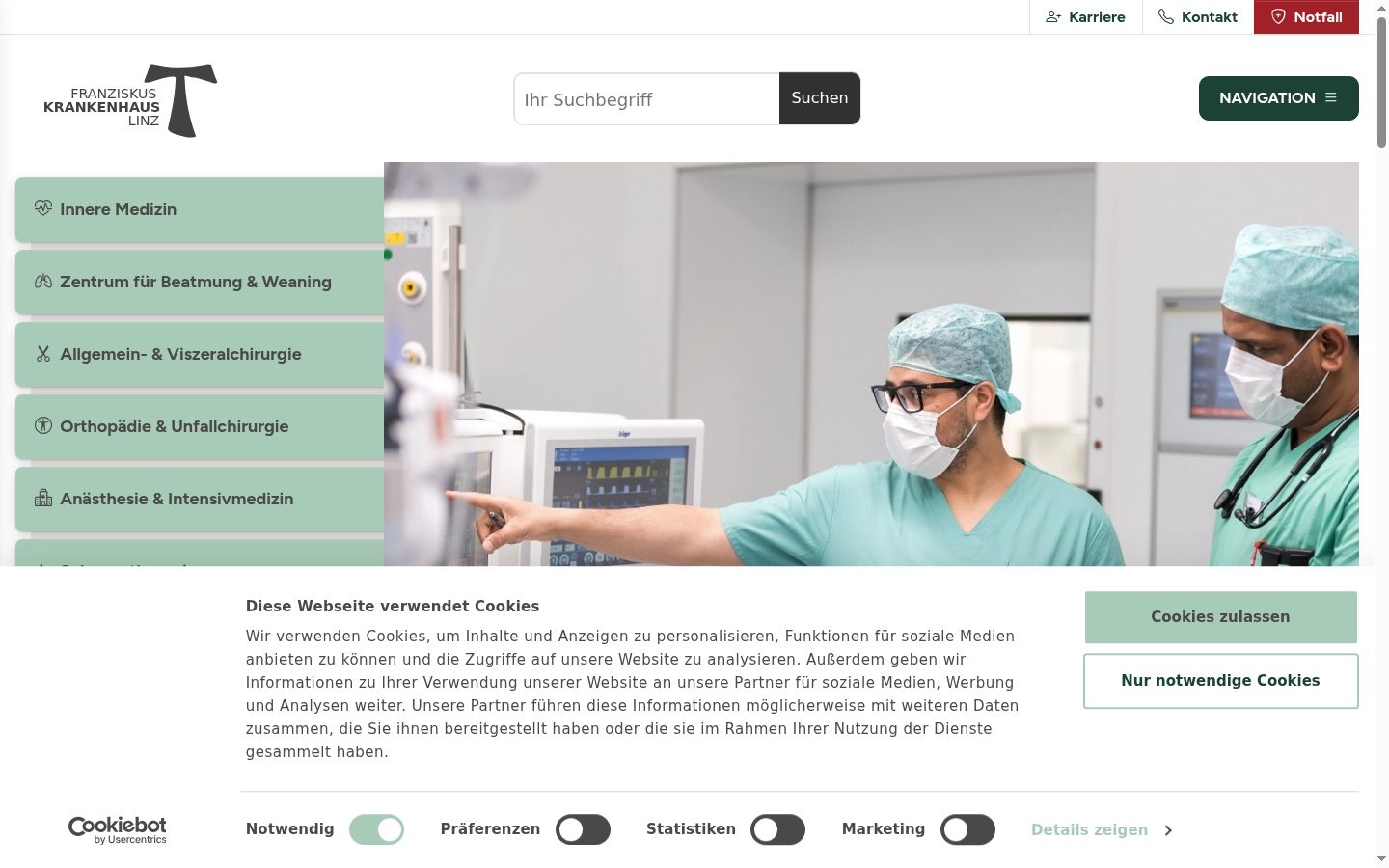Click the Notfall shield icon
Image resolution: width=1389 pixels, height=868 pixels.
click(x=1278, y=16)
